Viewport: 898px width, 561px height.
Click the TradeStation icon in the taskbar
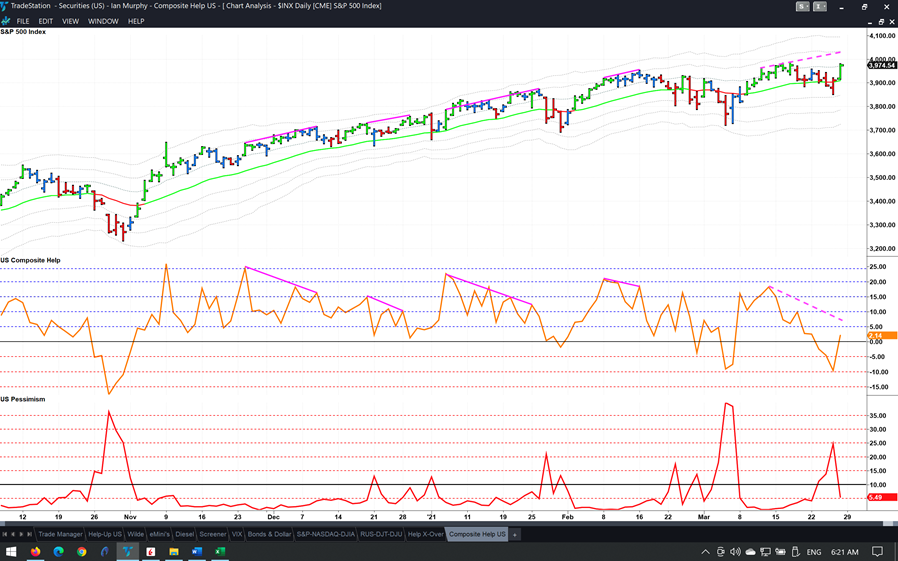pyautogui.click(x=127, y=551)
